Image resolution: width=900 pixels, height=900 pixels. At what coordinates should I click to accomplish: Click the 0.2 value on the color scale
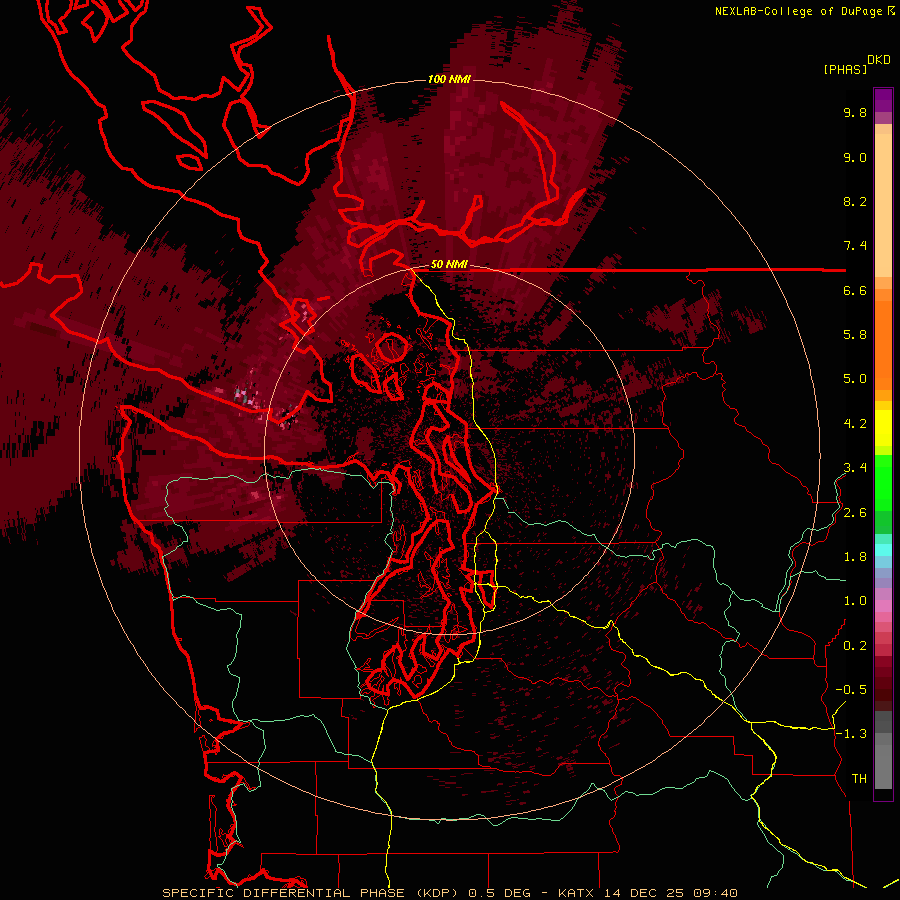click(x=855, y=646)
